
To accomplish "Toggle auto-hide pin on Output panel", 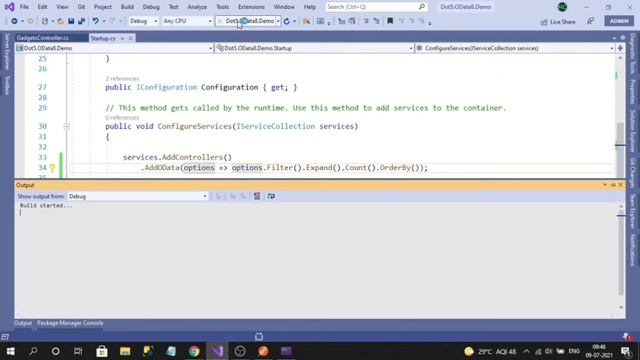I will (x=613, y=185).
